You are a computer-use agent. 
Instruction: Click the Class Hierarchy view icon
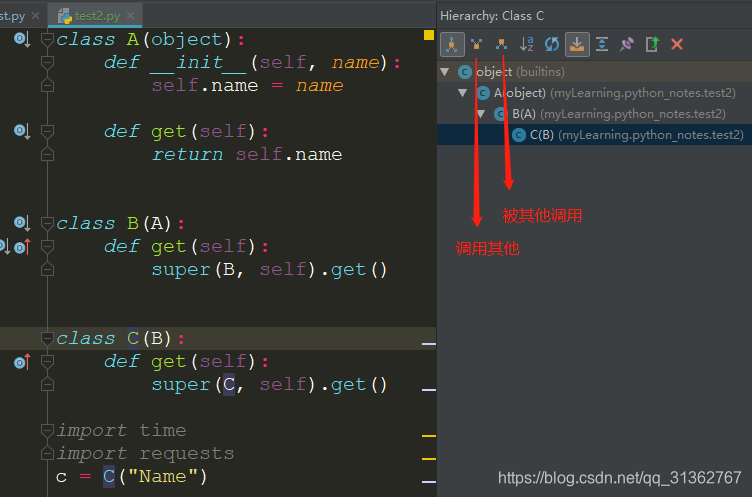[451, 44]
